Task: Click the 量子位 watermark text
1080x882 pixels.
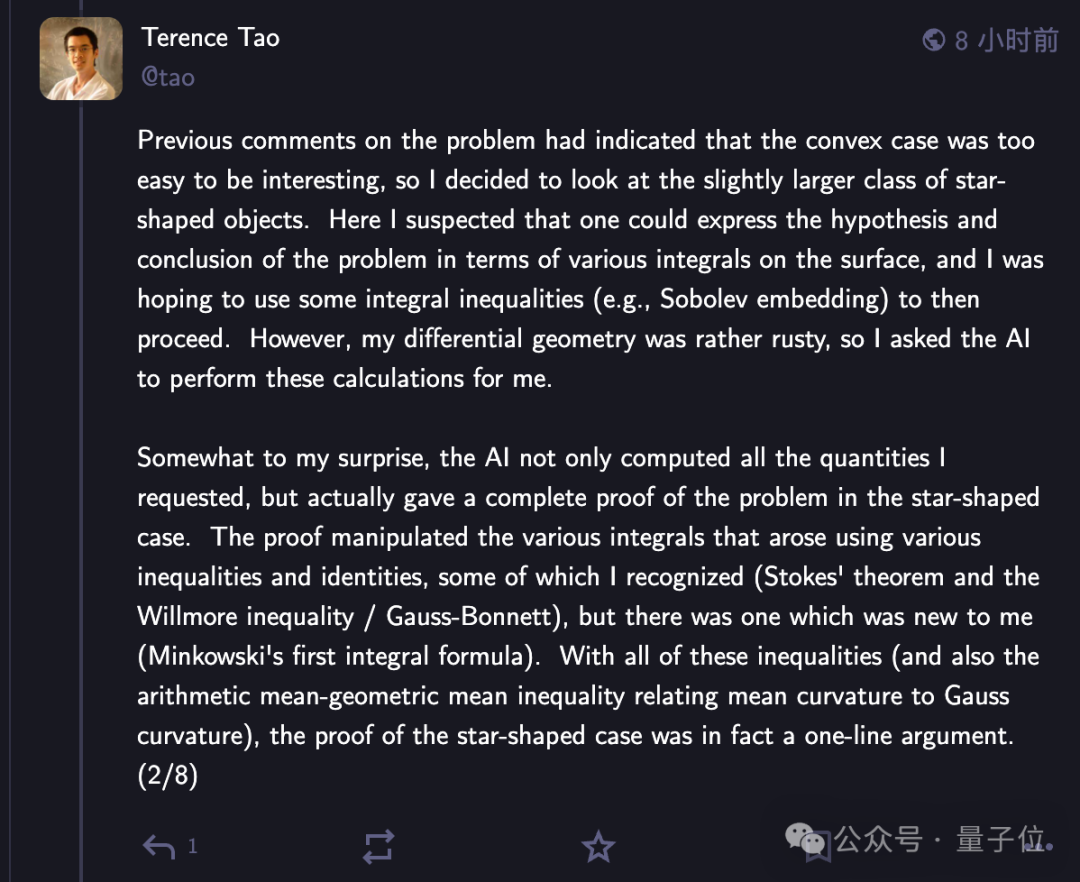Action: pos(999,838)
